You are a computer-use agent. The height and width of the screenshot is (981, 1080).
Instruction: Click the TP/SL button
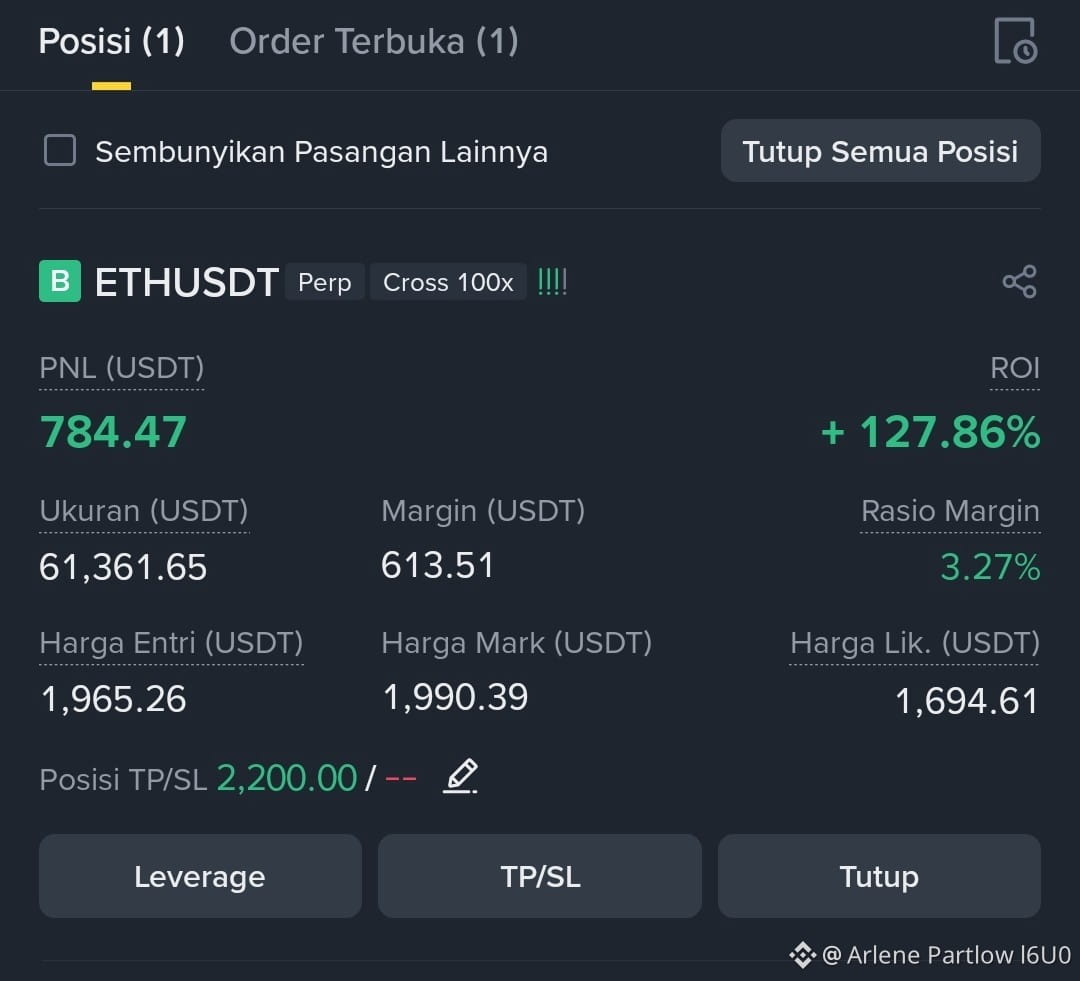point(540,876)
